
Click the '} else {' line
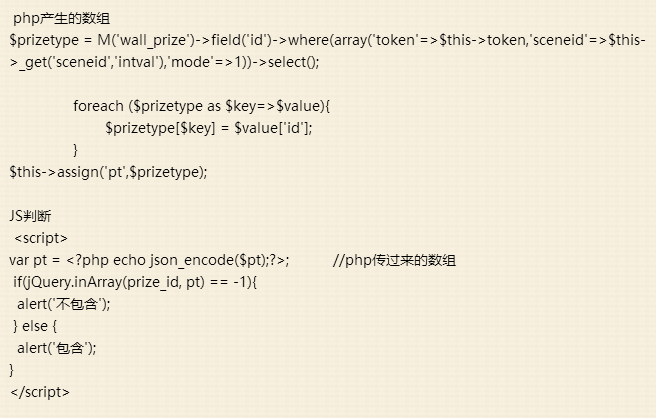click(x=36, y=326)
